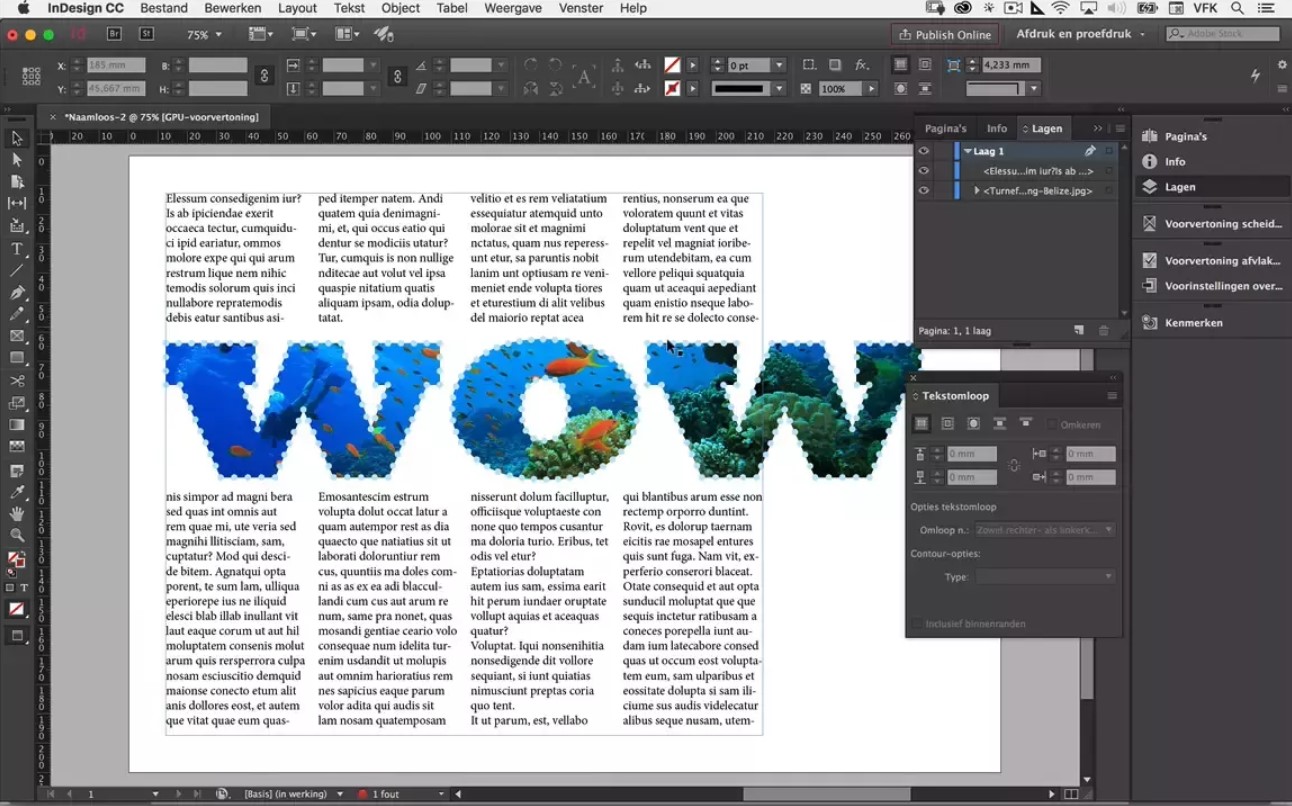Viewport: 1292px width, 806px height.
Task: Toggle visibility of Laag 1
Action: (x=924, y=151)
